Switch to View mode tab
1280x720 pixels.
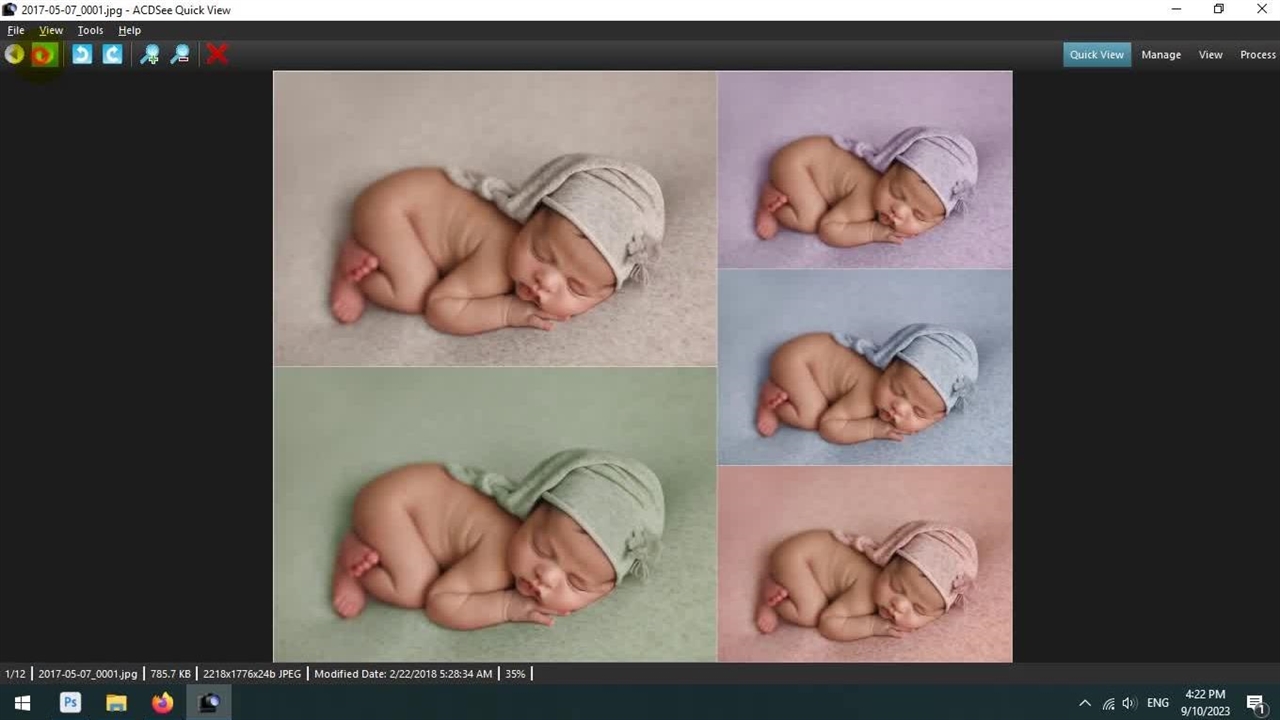click(1210, 55)
